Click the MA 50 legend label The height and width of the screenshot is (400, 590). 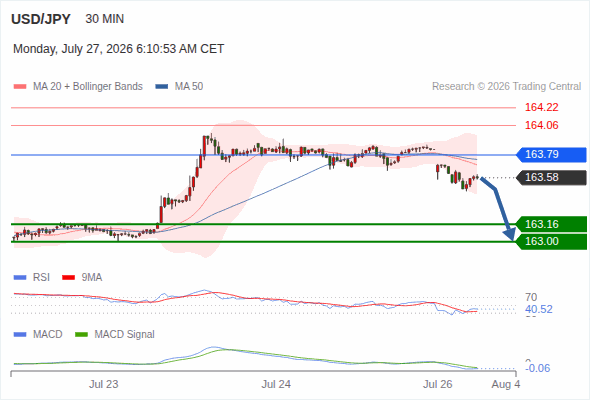pyautogui.click(x=189, y=87)
